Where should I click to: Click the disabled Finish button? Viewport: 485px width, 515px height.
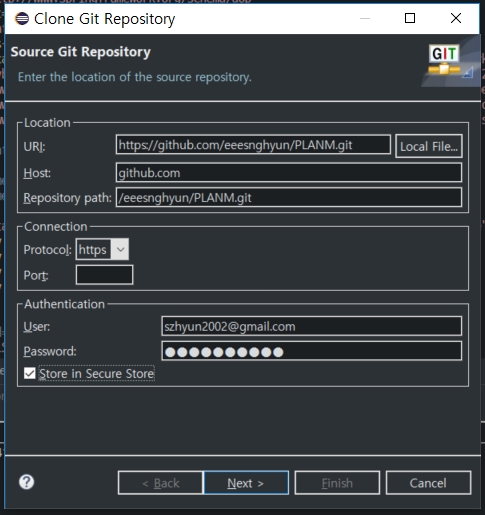337,483
